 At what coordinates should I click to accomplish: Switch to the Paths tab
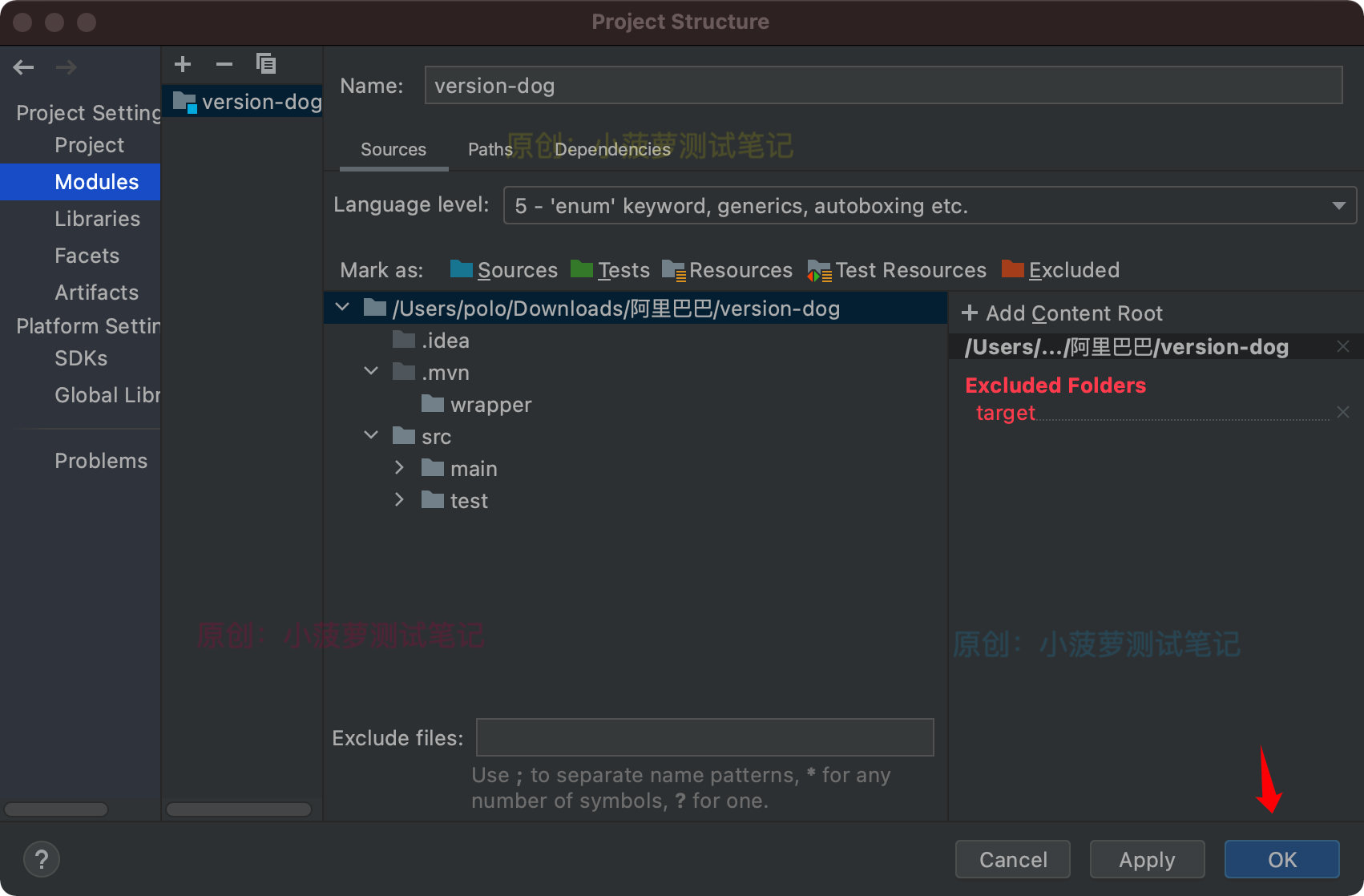coord(490,150)
